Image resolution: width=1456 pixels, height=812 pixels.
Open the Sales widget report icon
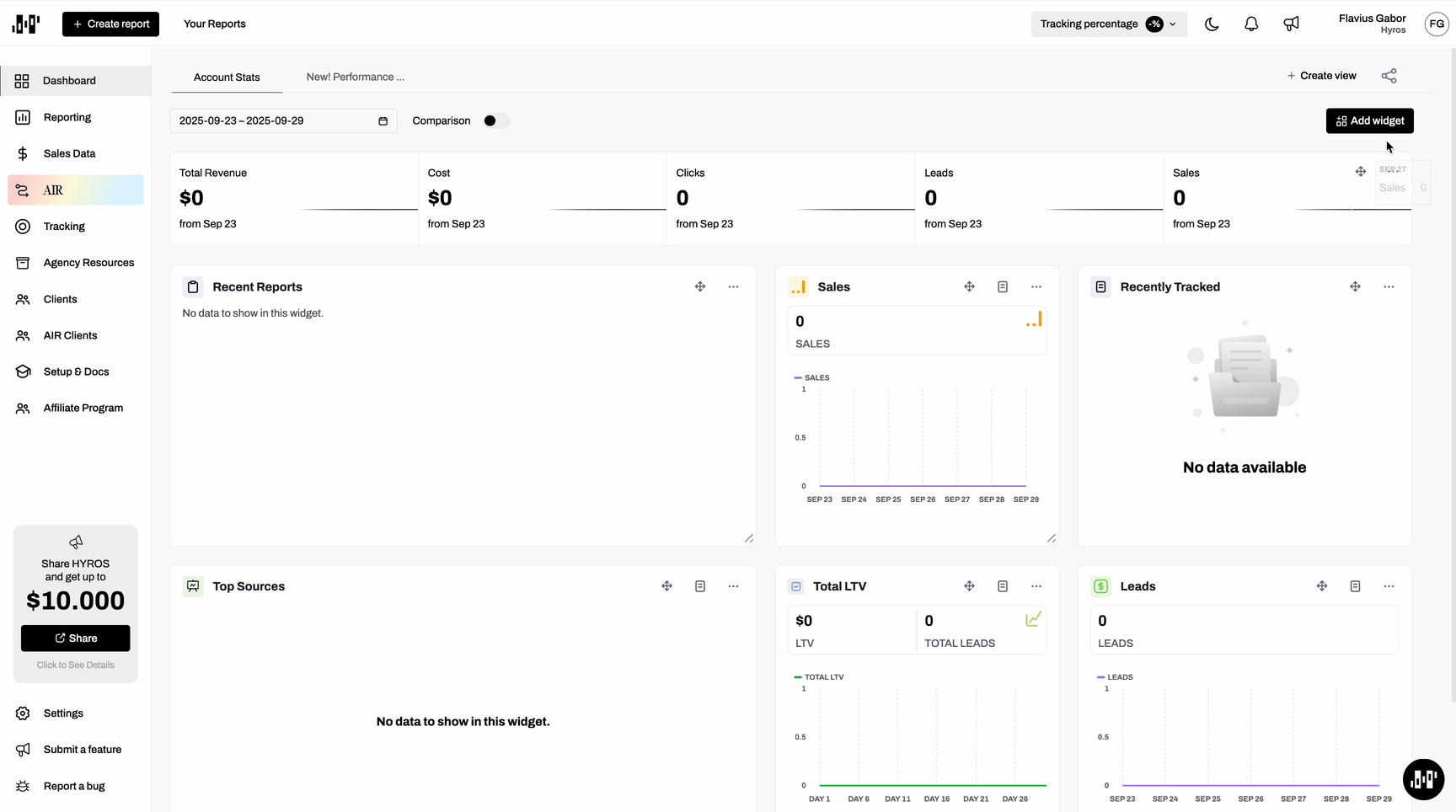click(1003, 286)
